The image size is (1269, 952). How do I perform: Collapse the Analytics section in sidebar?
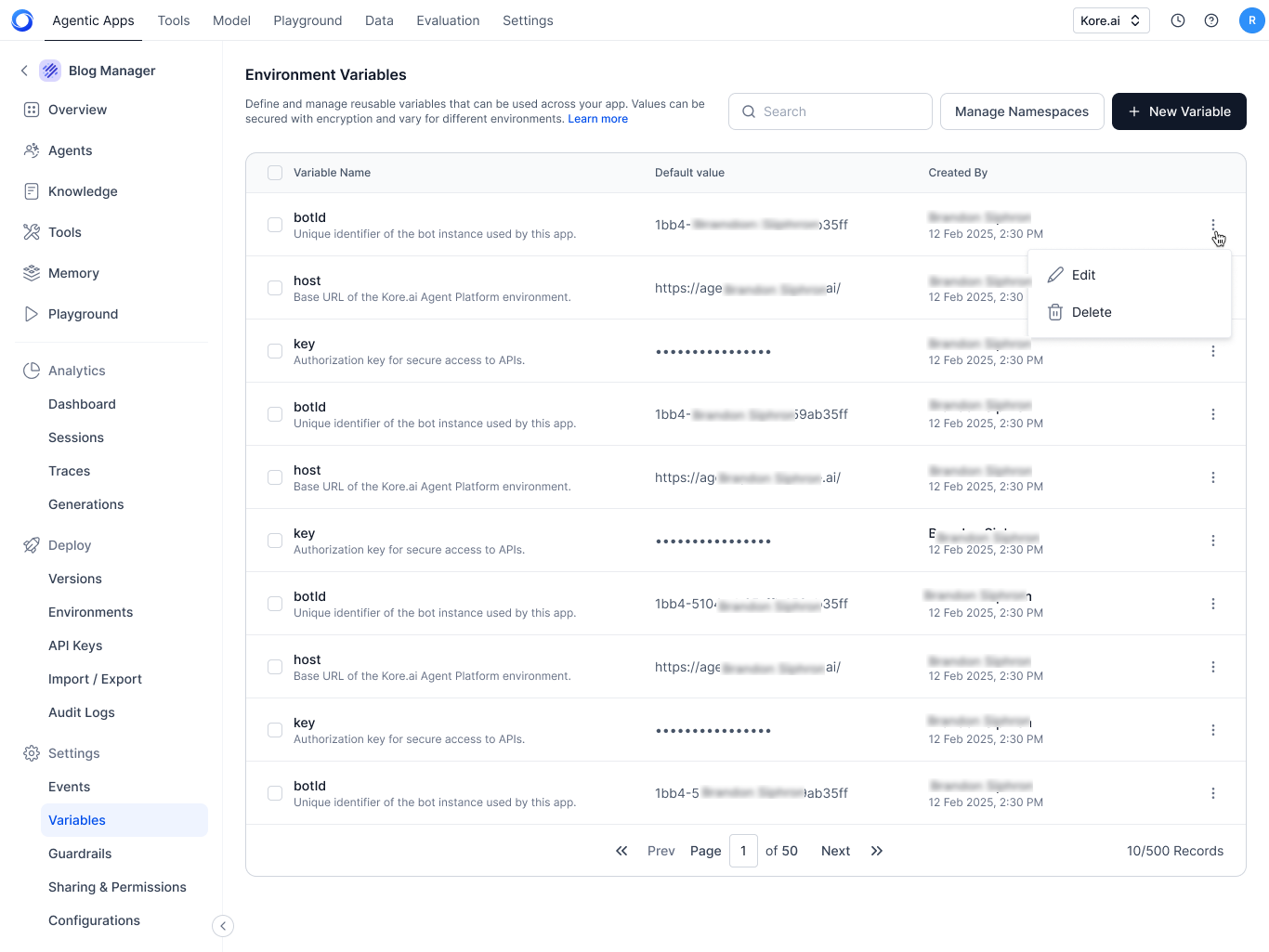(x=76, y=371)
